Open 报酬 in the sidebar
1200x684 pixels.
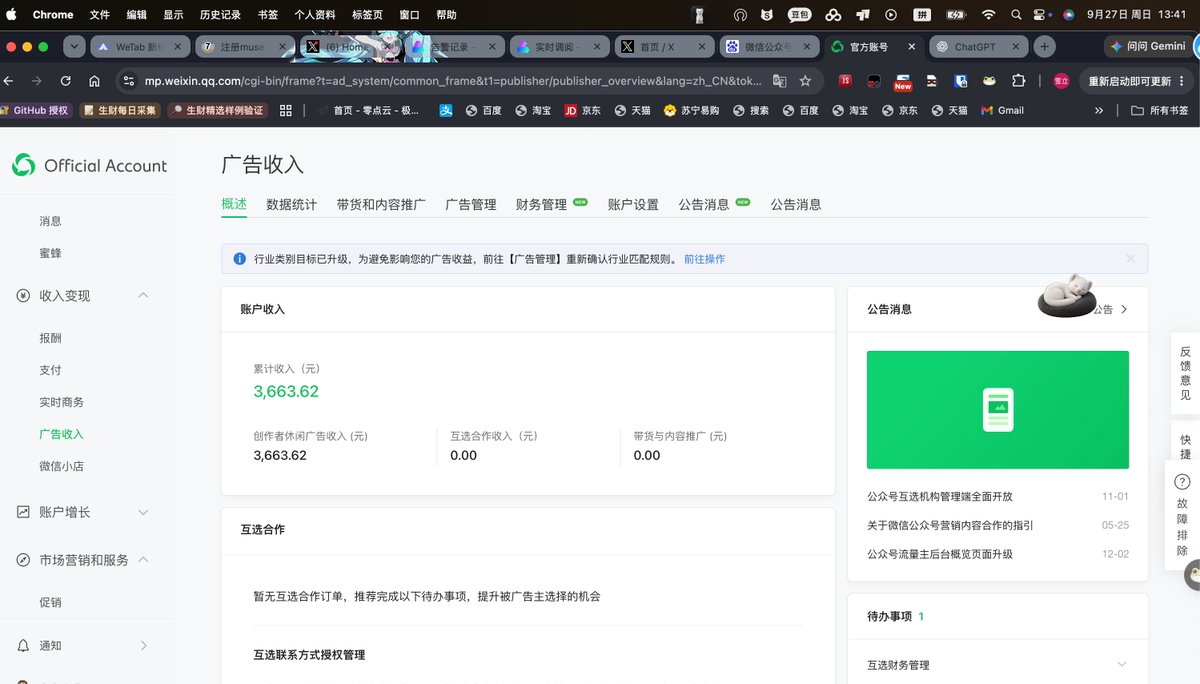[x=50, y=338]
